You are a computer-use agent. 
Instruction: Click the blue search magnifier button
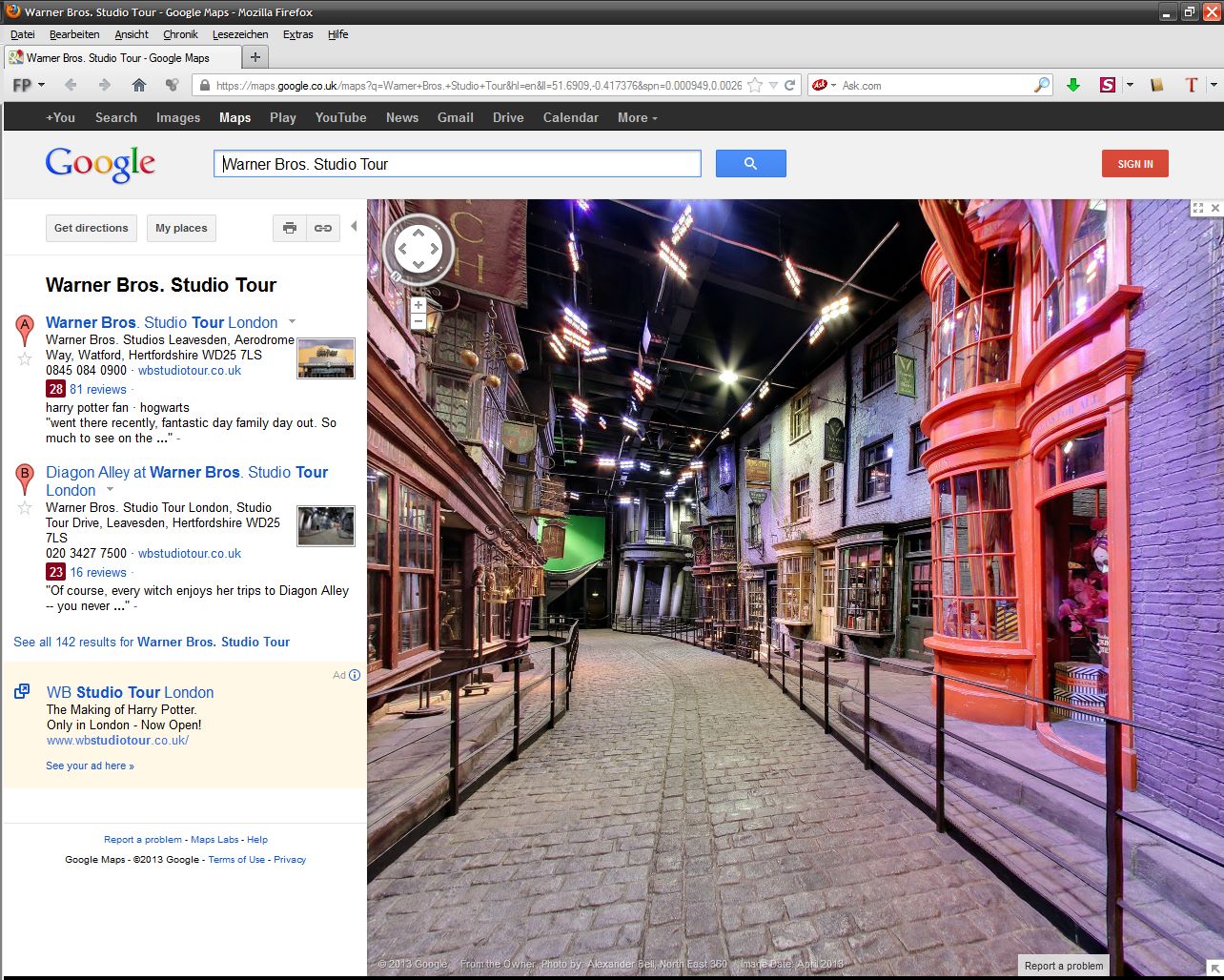point(750,164)
